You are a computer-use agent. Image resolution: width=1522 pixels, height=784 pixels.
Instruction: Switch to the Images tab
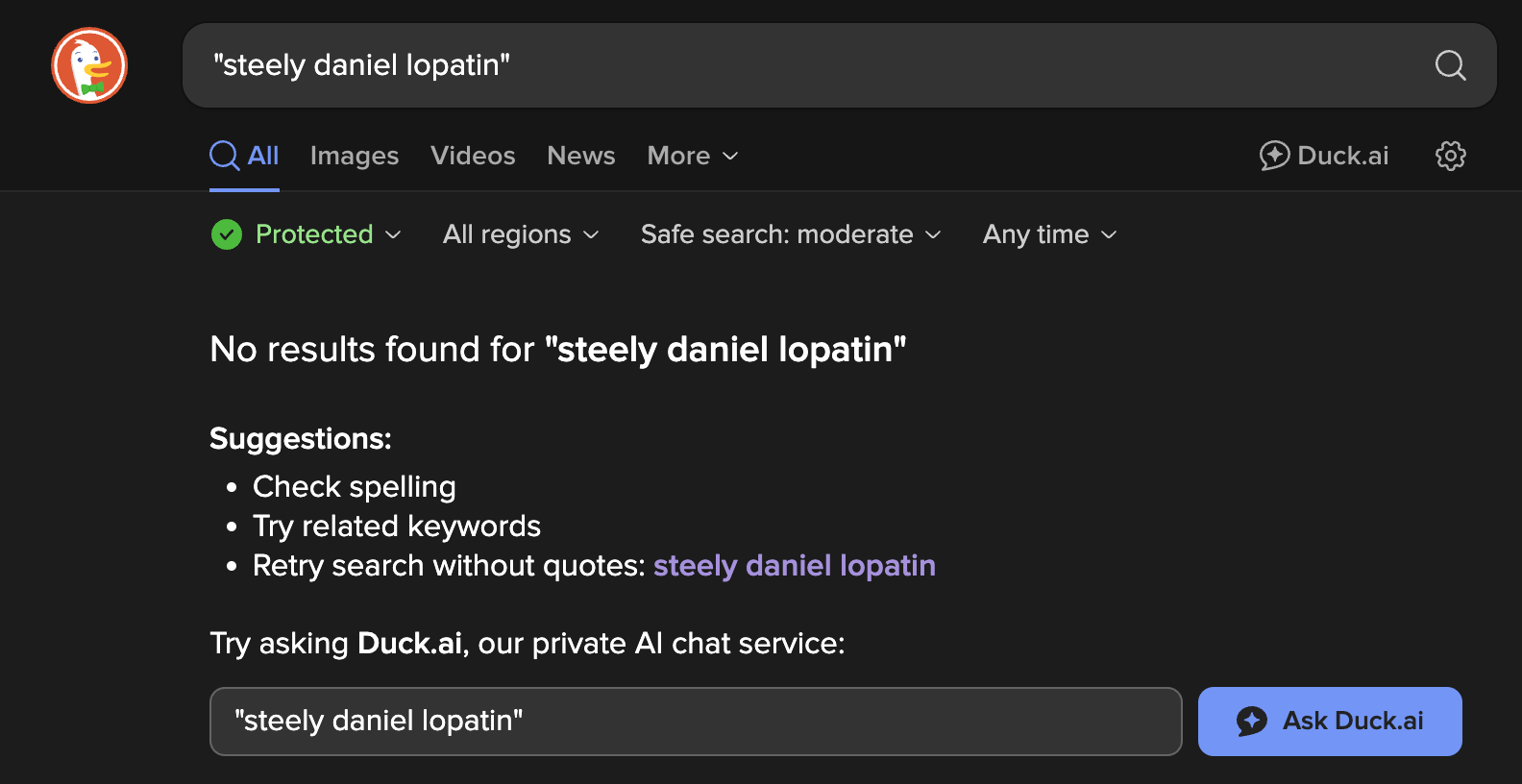pos(354,156)
